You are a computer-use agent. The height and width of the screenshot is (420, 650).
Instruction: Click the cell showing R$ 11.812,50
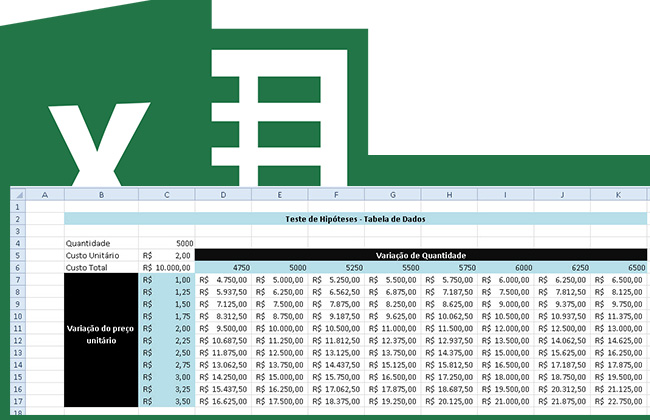pyautogui.click(x=336, y=340)
